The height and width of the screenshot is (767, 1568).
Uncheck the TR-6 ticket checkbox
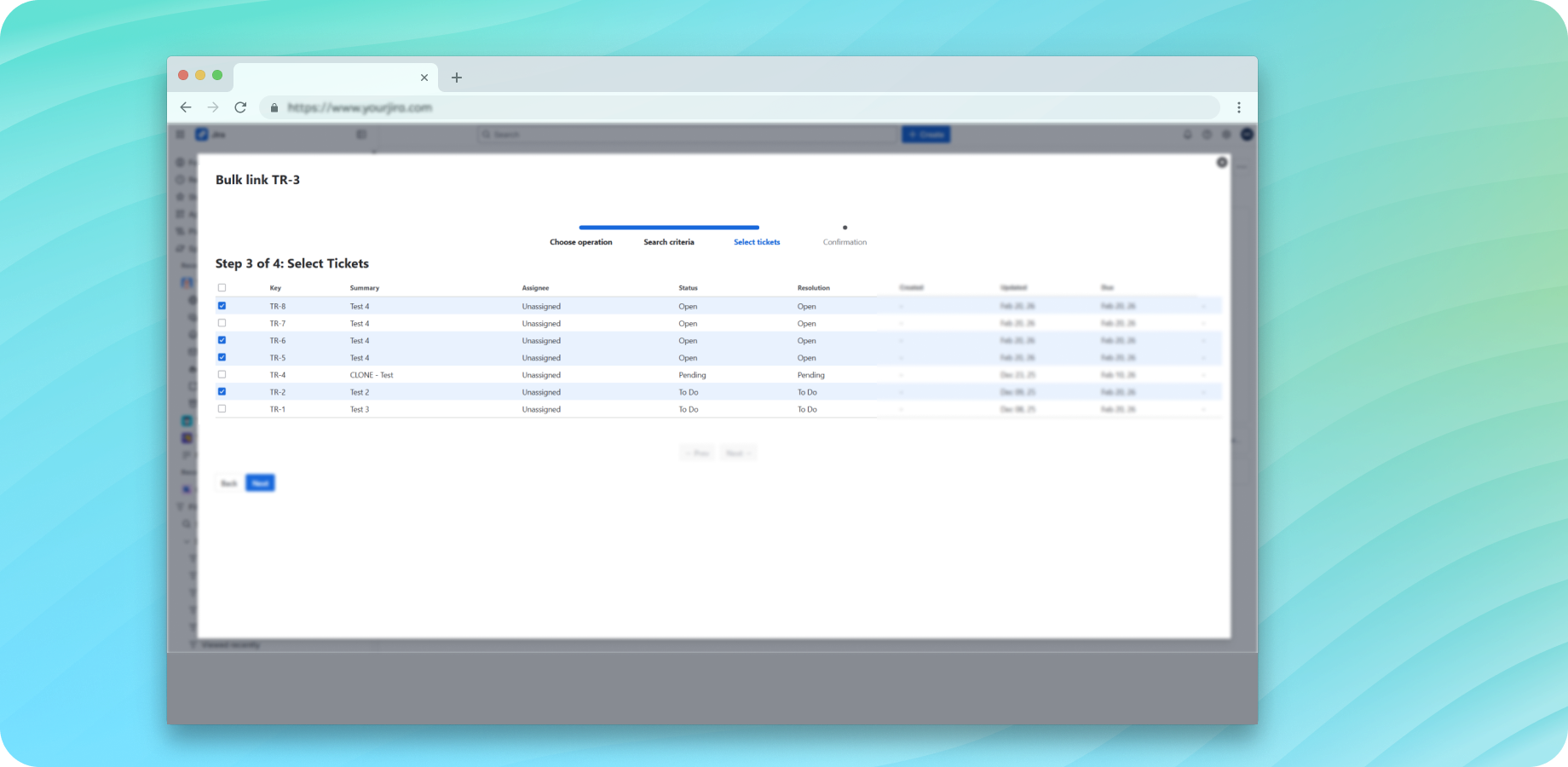[x=222, y=340]
